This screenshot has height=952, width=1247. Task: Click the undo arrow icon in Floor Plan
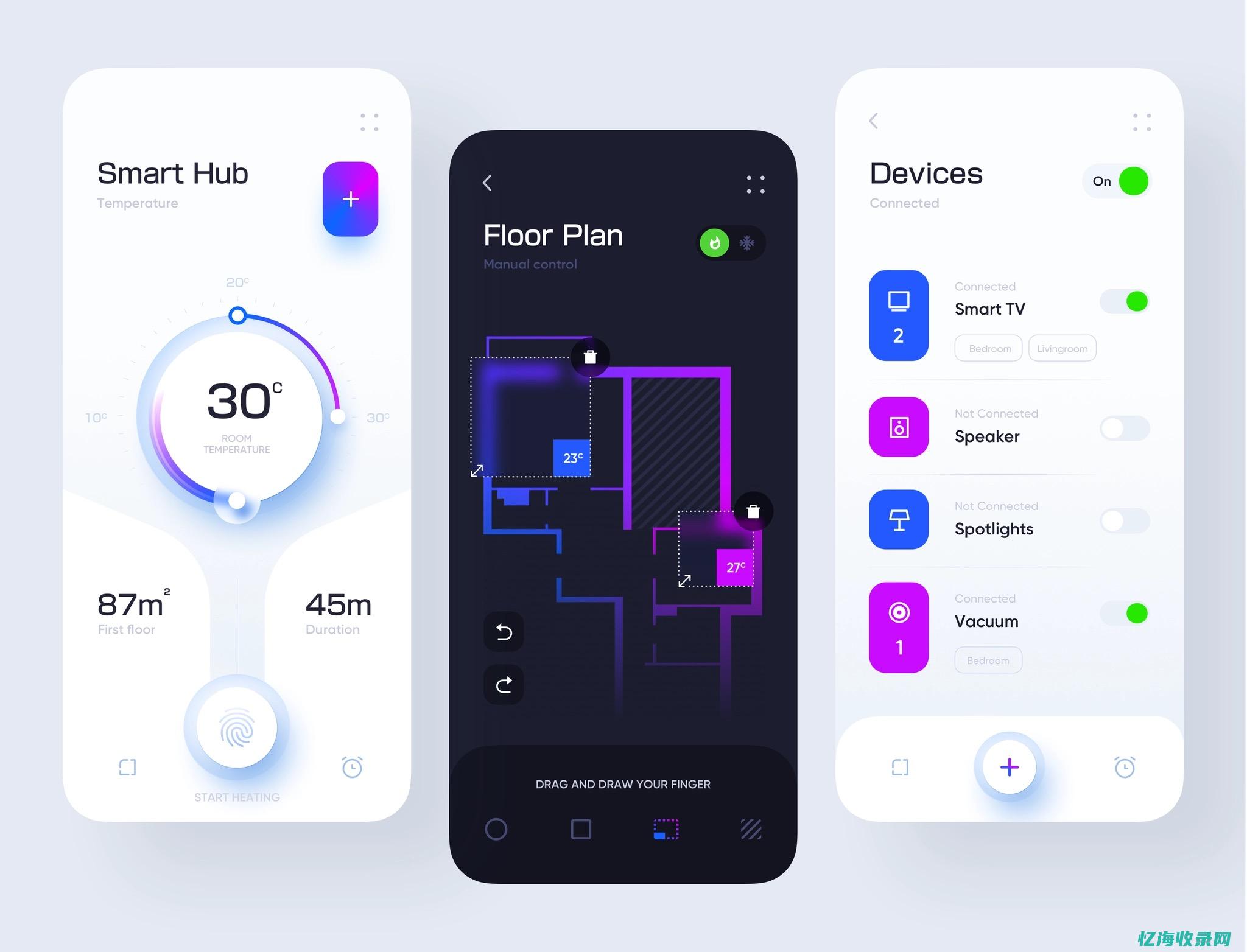point(504,631)
